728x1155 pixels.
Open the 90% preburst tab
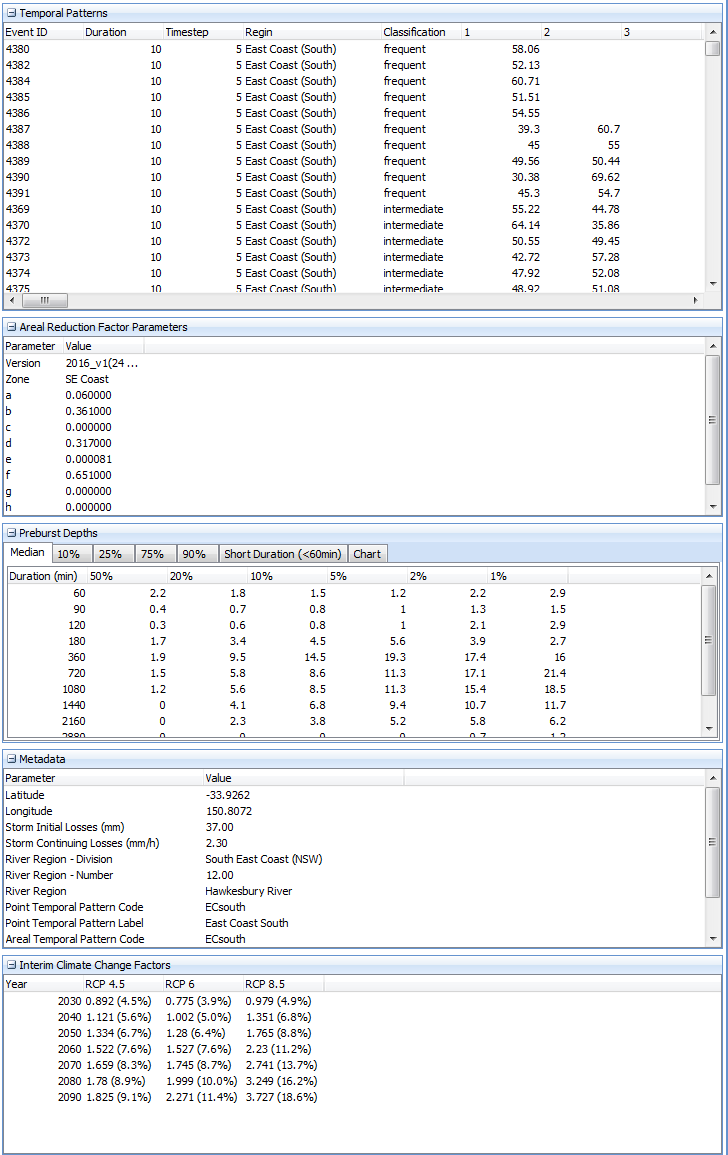click(x=195, y=554)
